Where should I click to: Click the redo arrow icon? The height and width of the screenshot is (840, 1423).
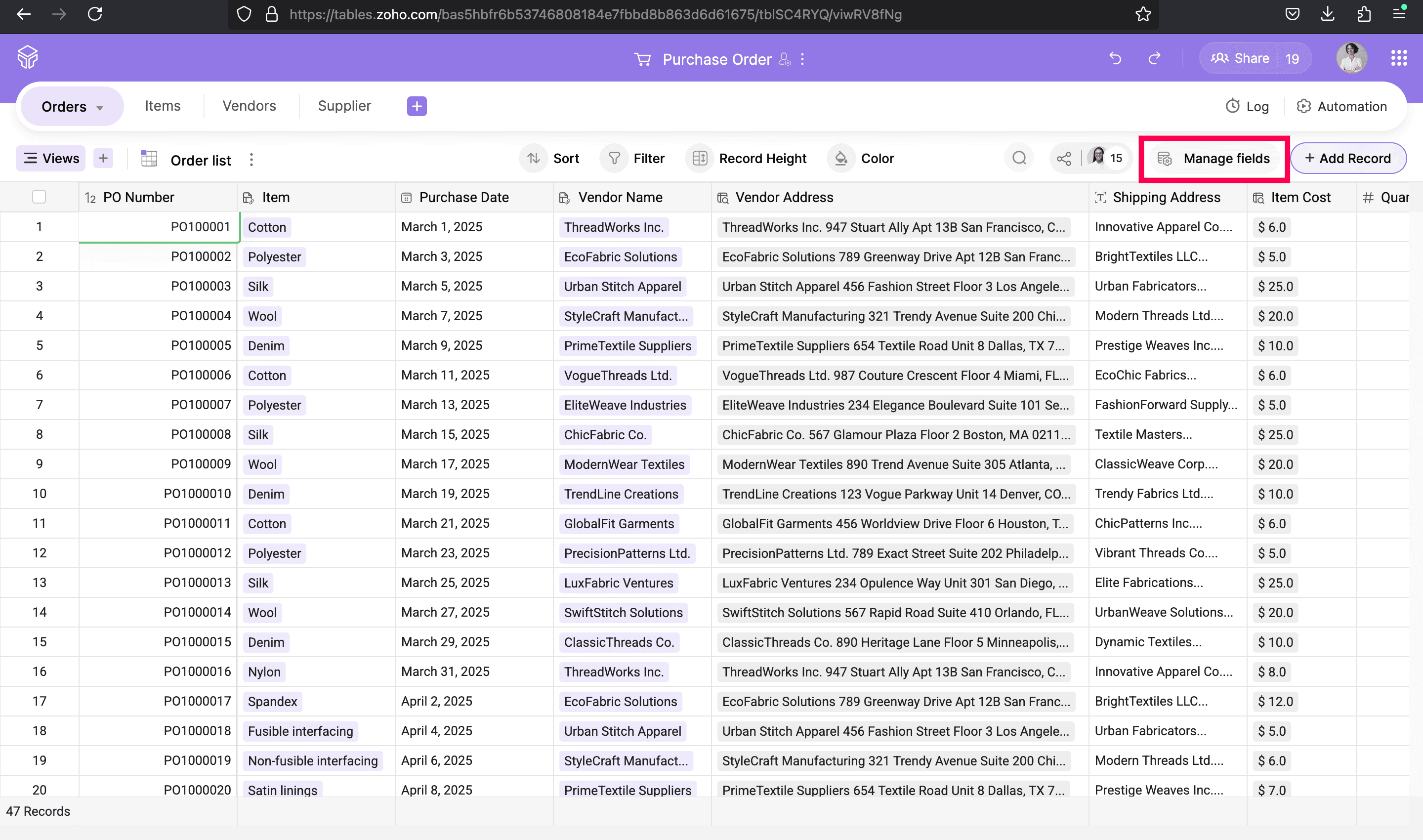(1155, 58)
